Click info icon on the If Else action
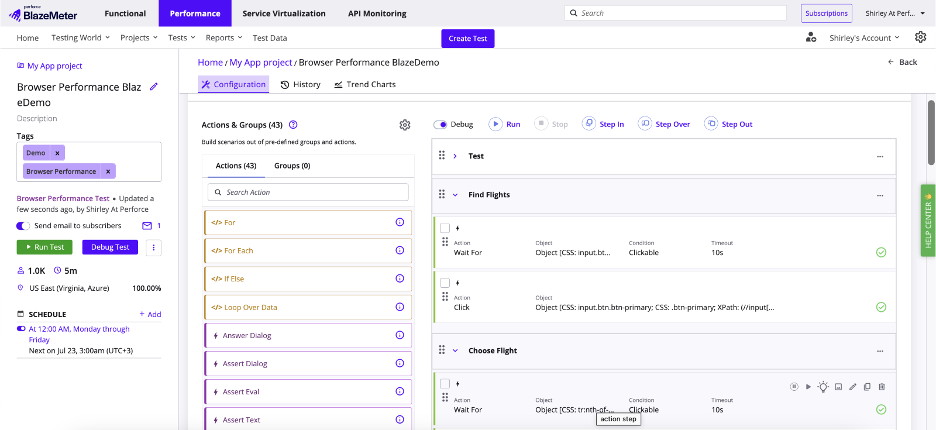 tap(400, 278)
